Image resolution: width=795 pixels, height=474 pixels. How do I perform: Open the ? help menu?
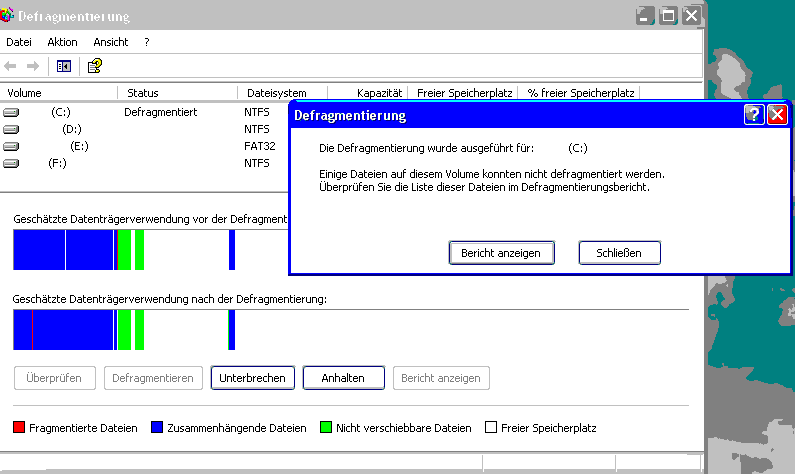(147, 42)
